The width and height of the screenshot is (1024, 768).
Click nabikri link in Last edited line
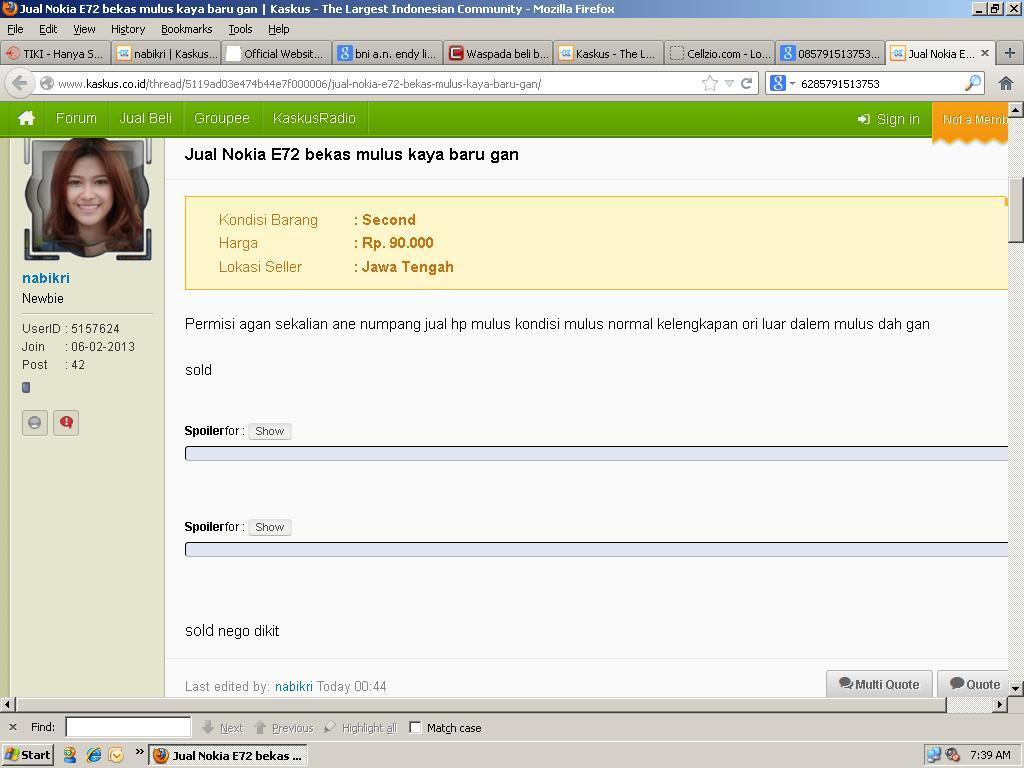(294, 686)
